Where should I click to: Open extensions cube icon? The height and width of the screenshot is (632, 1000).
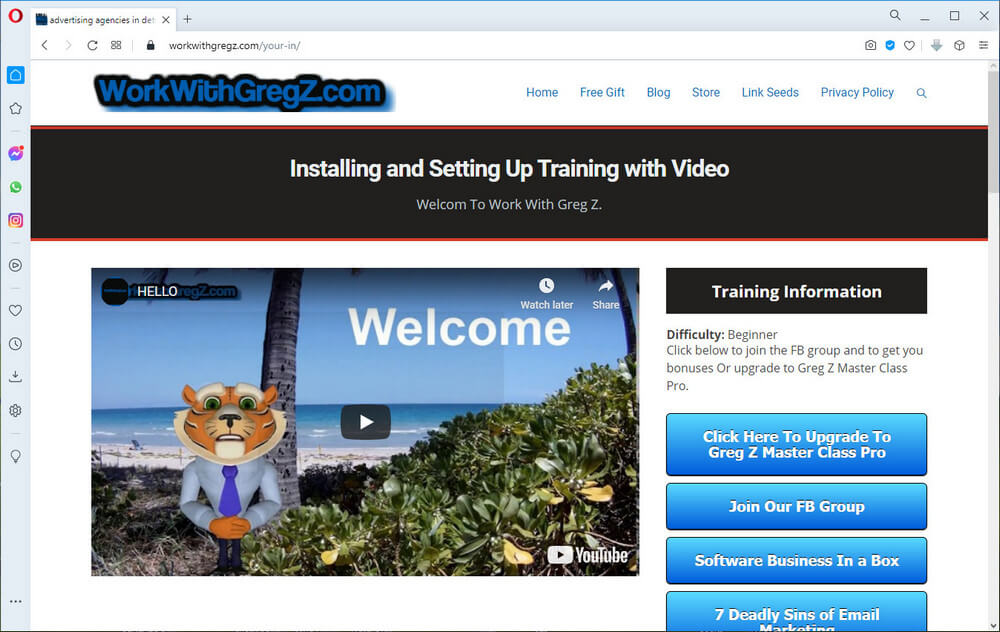[x=959, y=45]
